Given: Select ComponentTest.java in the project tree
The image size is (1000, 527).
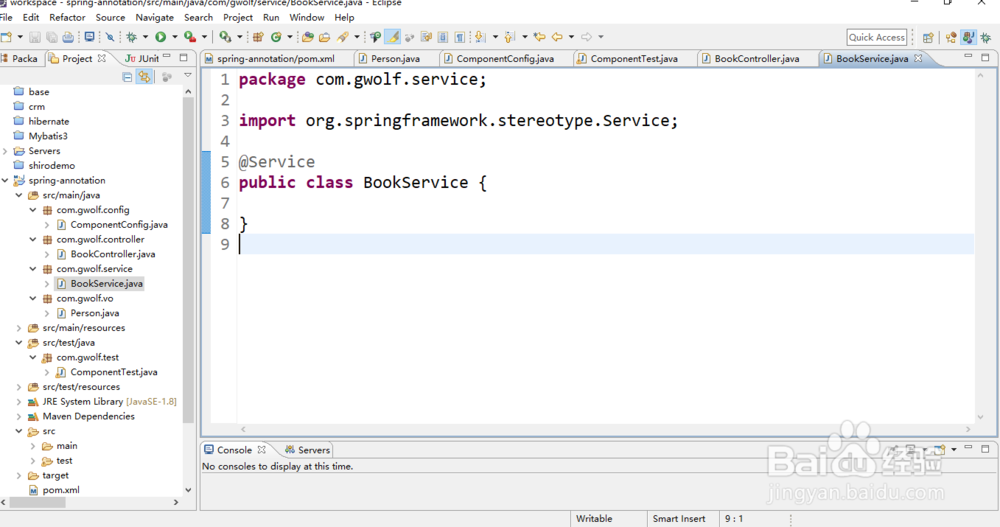Looking at the screenshot, I should (114, 372).
